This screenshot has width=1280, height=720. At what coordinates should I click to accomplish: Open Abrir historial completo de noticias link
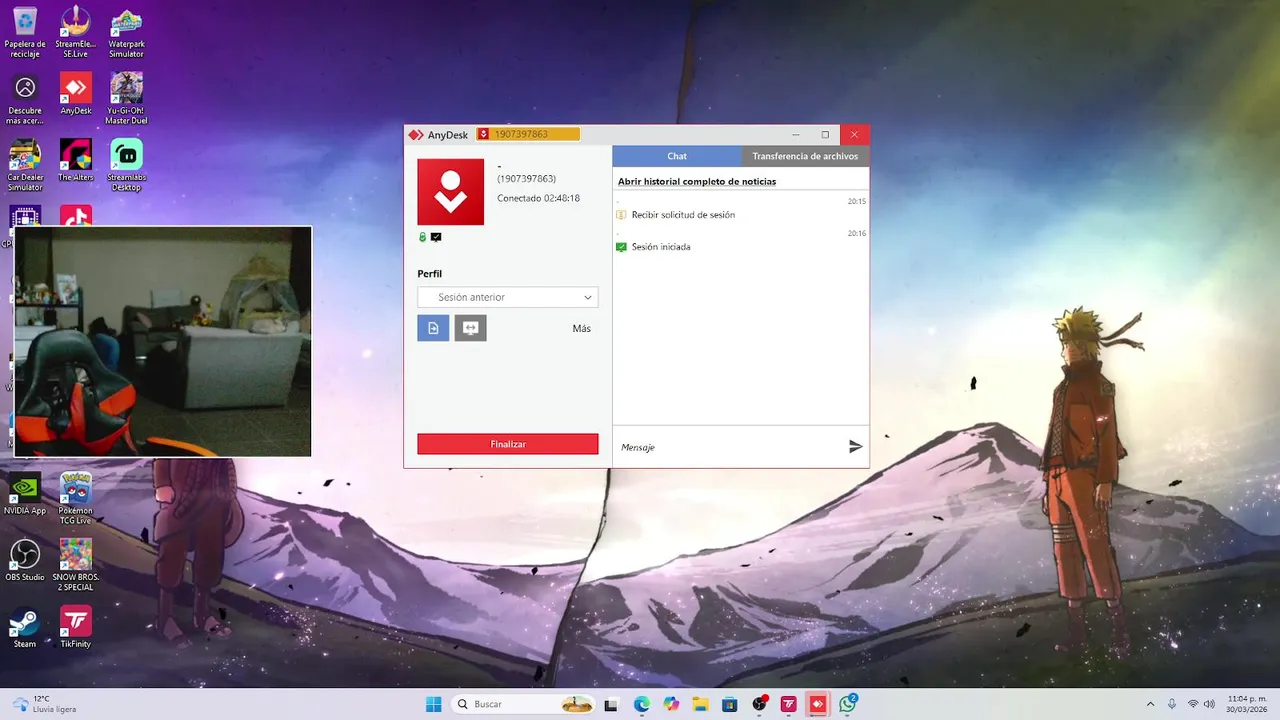[697, 181]
